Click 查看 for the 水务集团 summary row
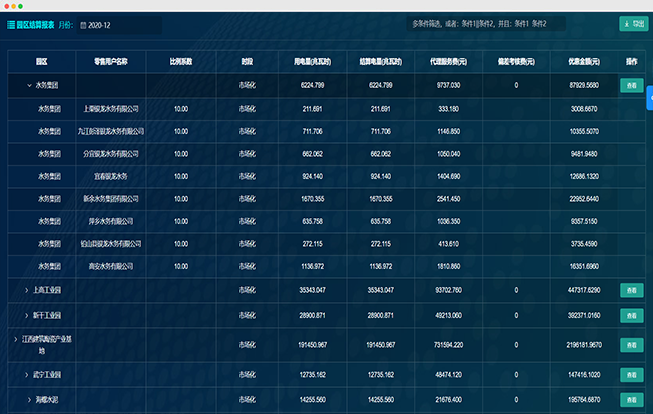The height and width of the screenshot is (414, 653). point(630,86)
